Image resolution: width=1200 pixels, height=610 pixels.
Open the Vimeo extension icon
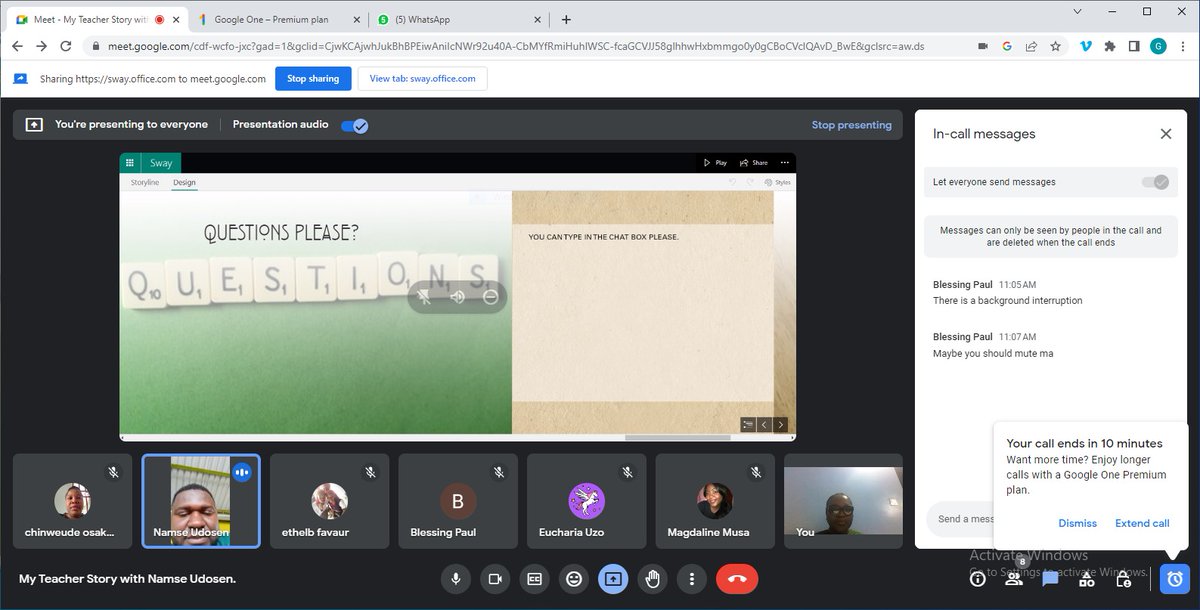[1086, 46]
